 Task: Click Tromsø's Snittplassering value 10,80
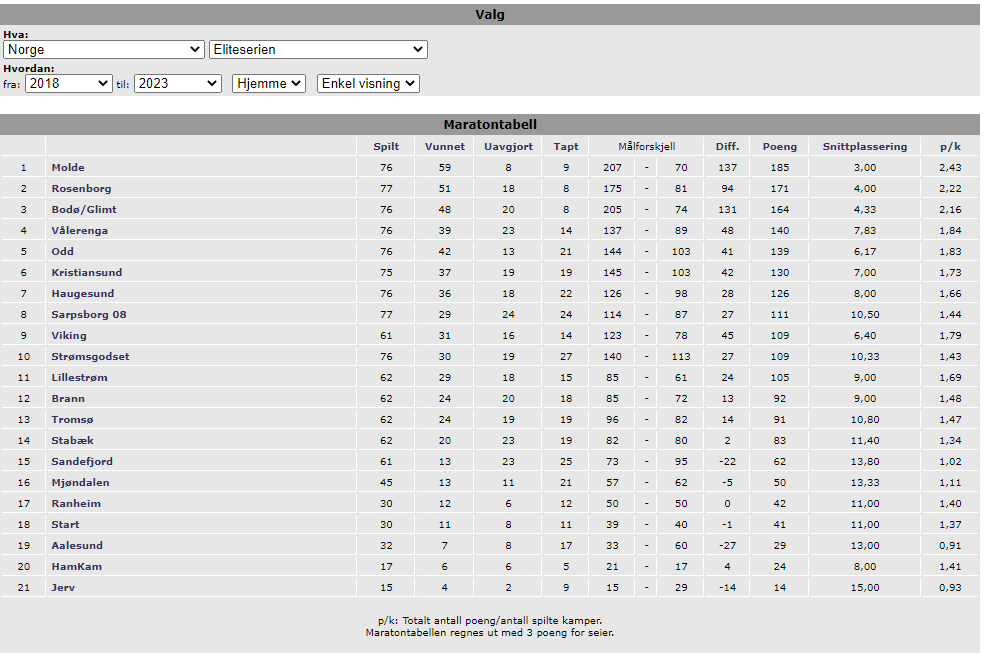click(x=865, y=419)
